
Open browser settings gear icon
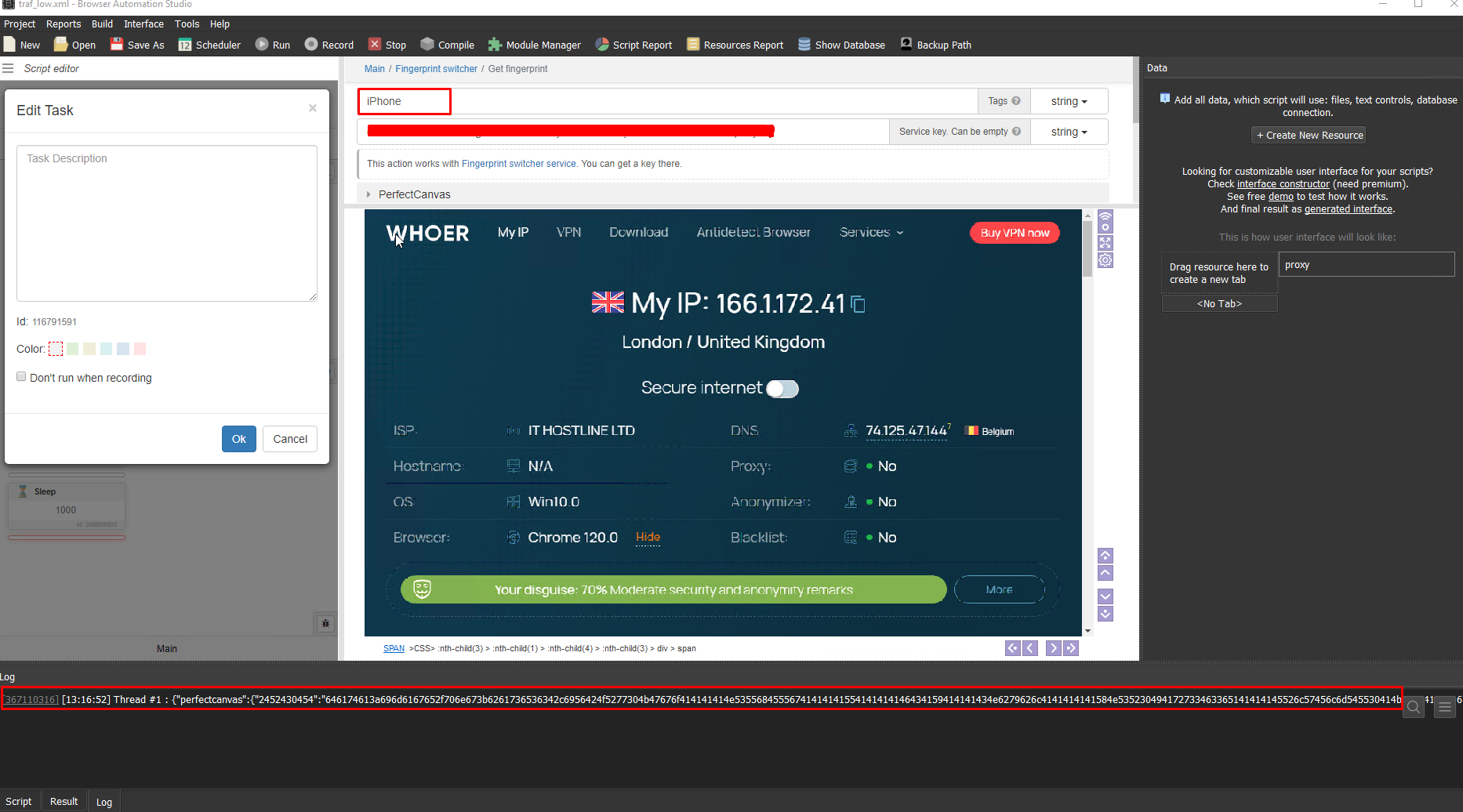1105,260
